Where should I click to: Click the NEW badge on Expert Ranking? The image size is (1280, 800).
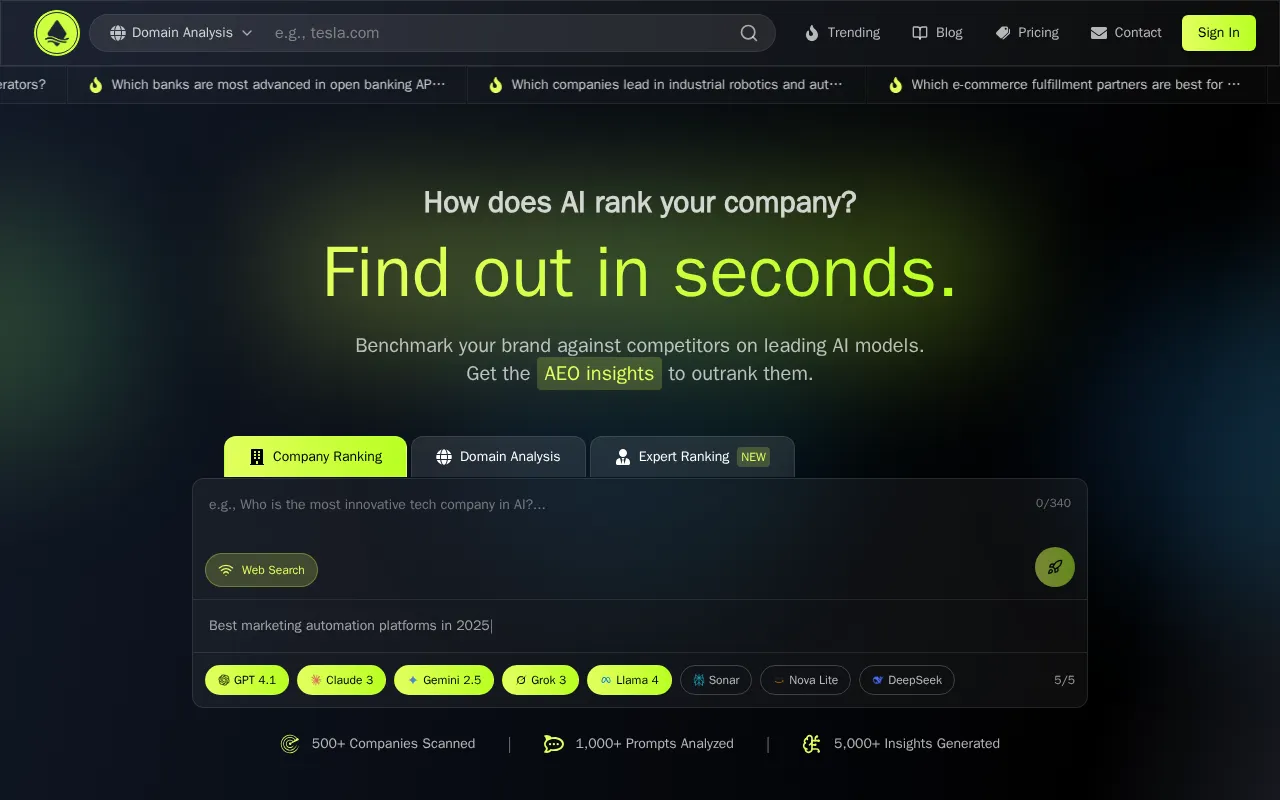(754, 457)
